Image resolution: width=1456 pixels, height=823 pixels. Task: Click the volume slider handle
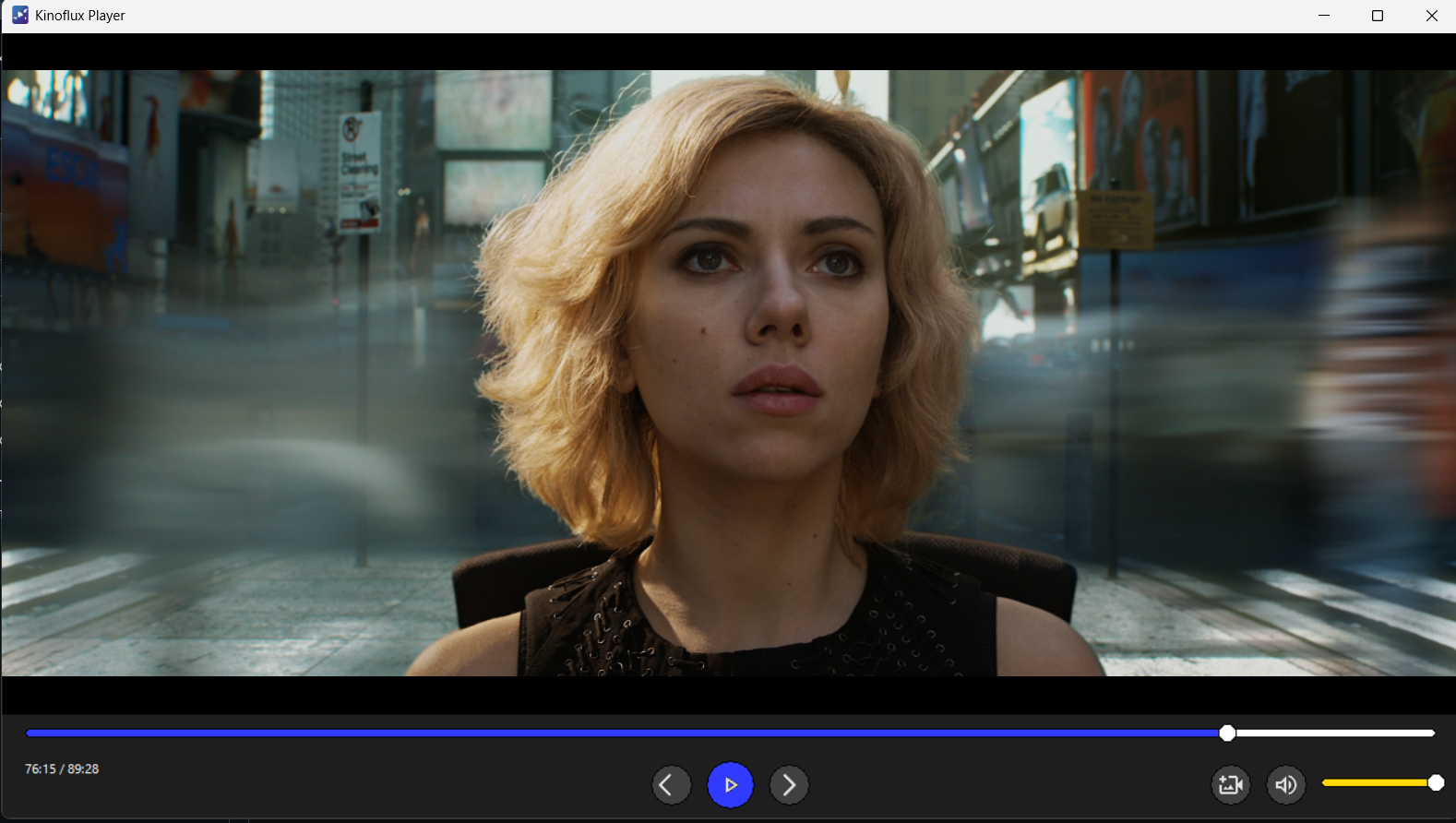pyautogui.click(x=1436, y=782)
